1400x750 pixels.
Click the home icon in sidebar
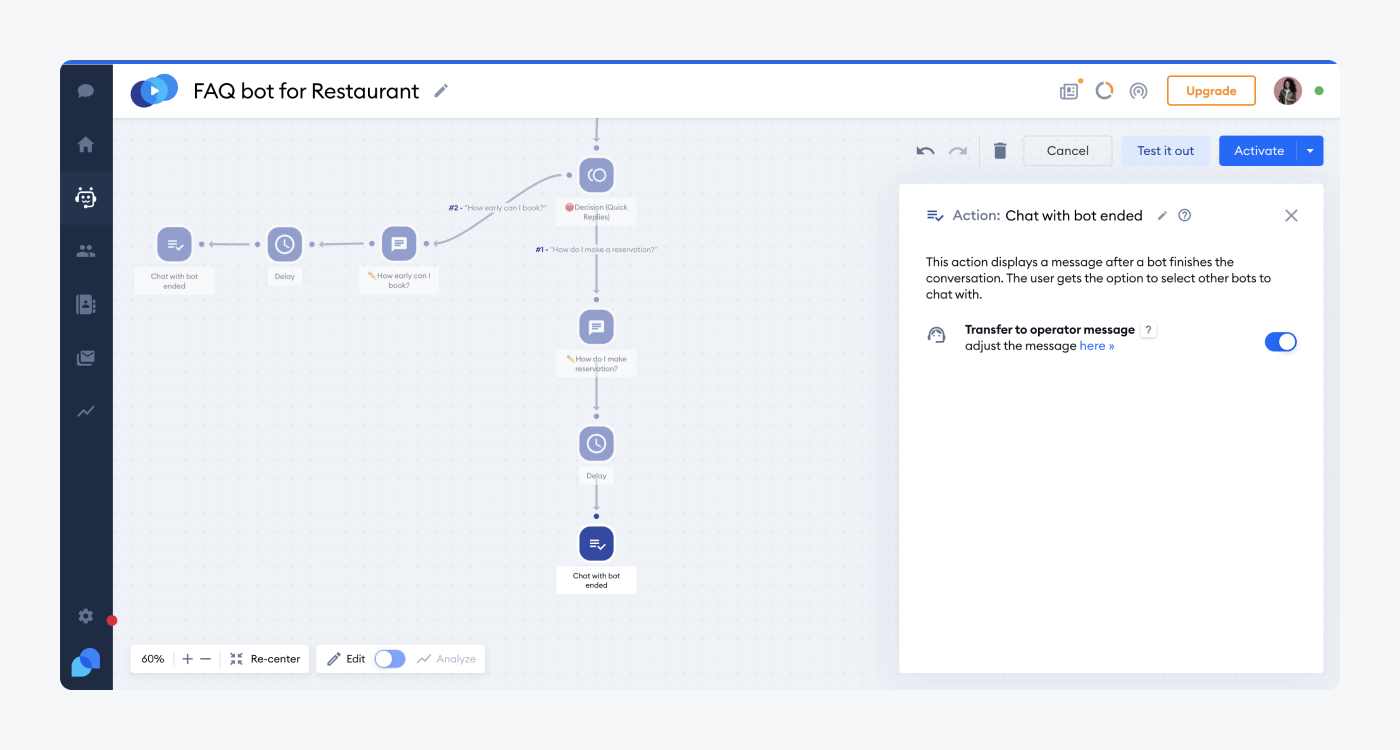(86, 145)
